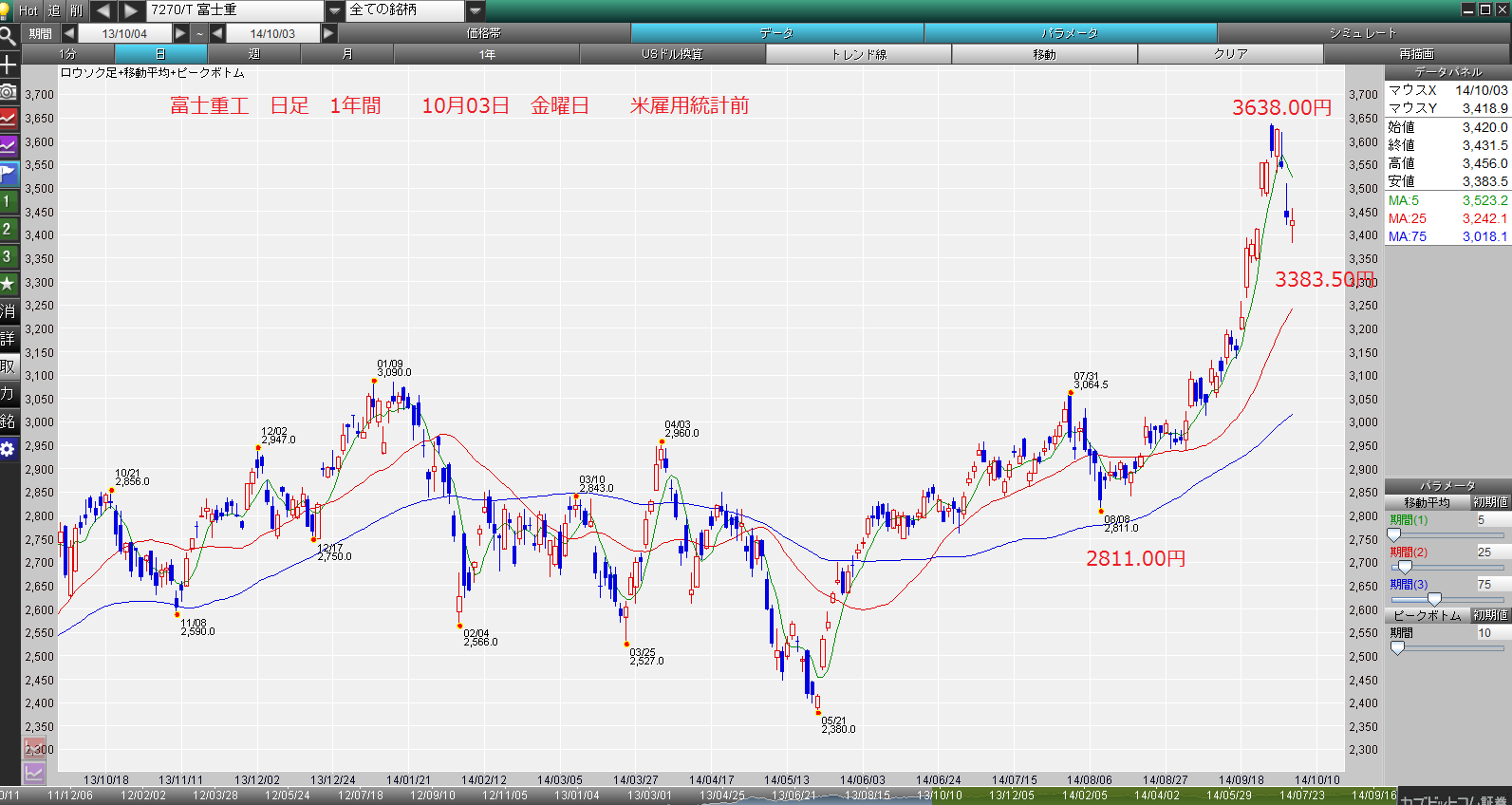
Task: Select the 1年 range tab
Action: [486, 54]
